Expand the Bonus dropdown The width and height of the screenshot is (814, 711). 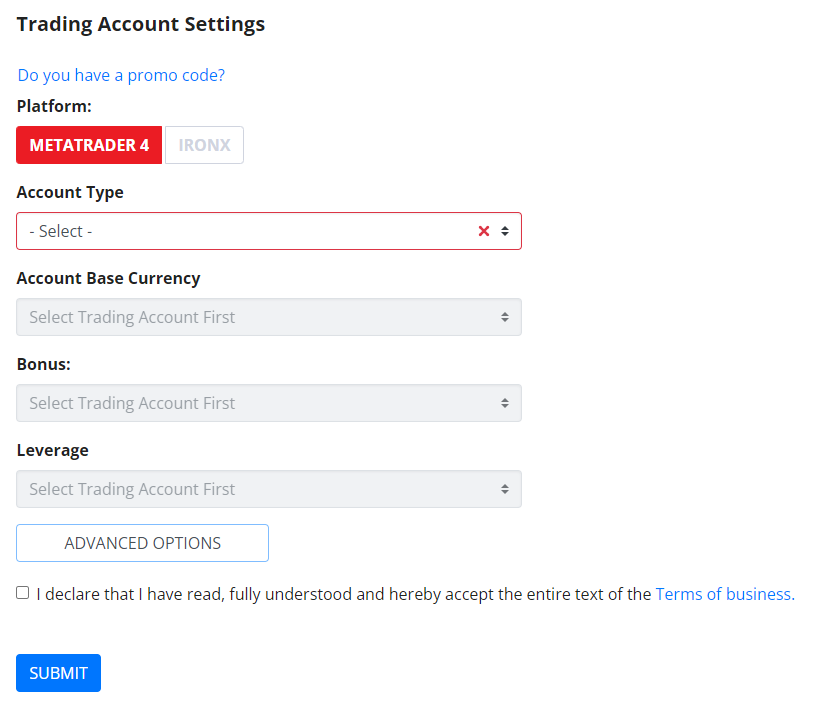(x=269, y=403)
